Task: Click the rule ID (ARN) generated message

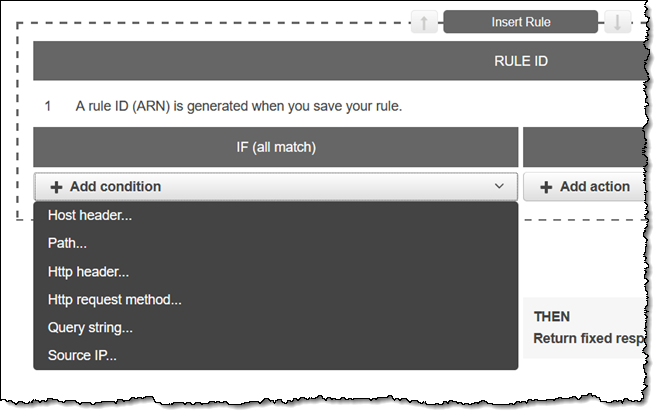Action: click(238, 106)
